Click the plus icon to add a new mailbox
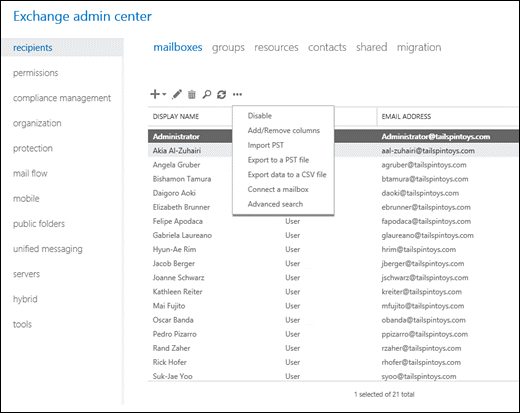Screen dimensions: 520x413 click(155, 94)
